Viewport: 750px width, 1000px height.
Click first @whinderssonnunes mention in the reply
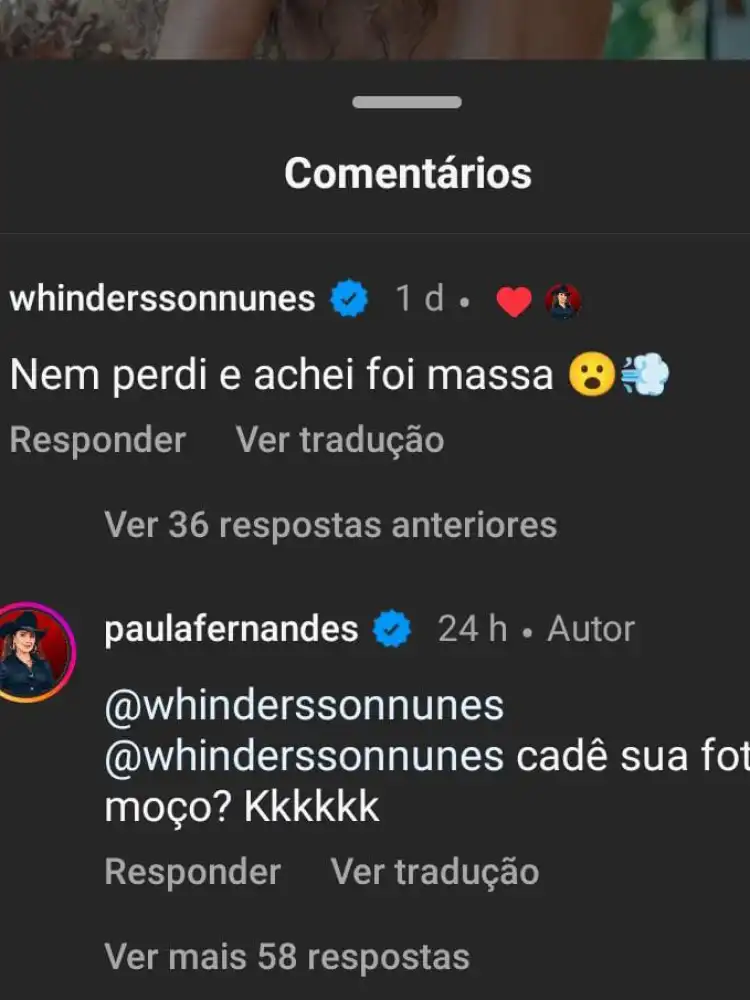[304, 707]
